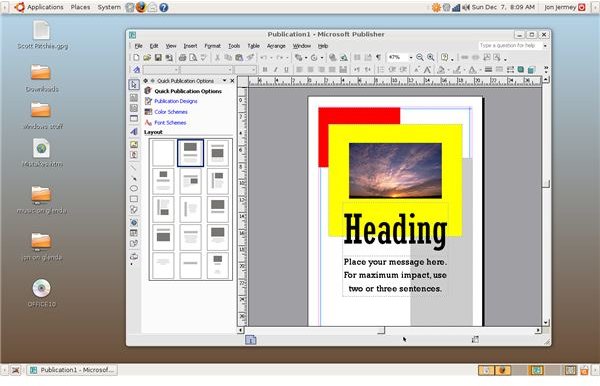Image resolution: width=600 pixels, height=386 pixels.
Task: Click the Save icon in the toolbar
Action: click(158, 57)
